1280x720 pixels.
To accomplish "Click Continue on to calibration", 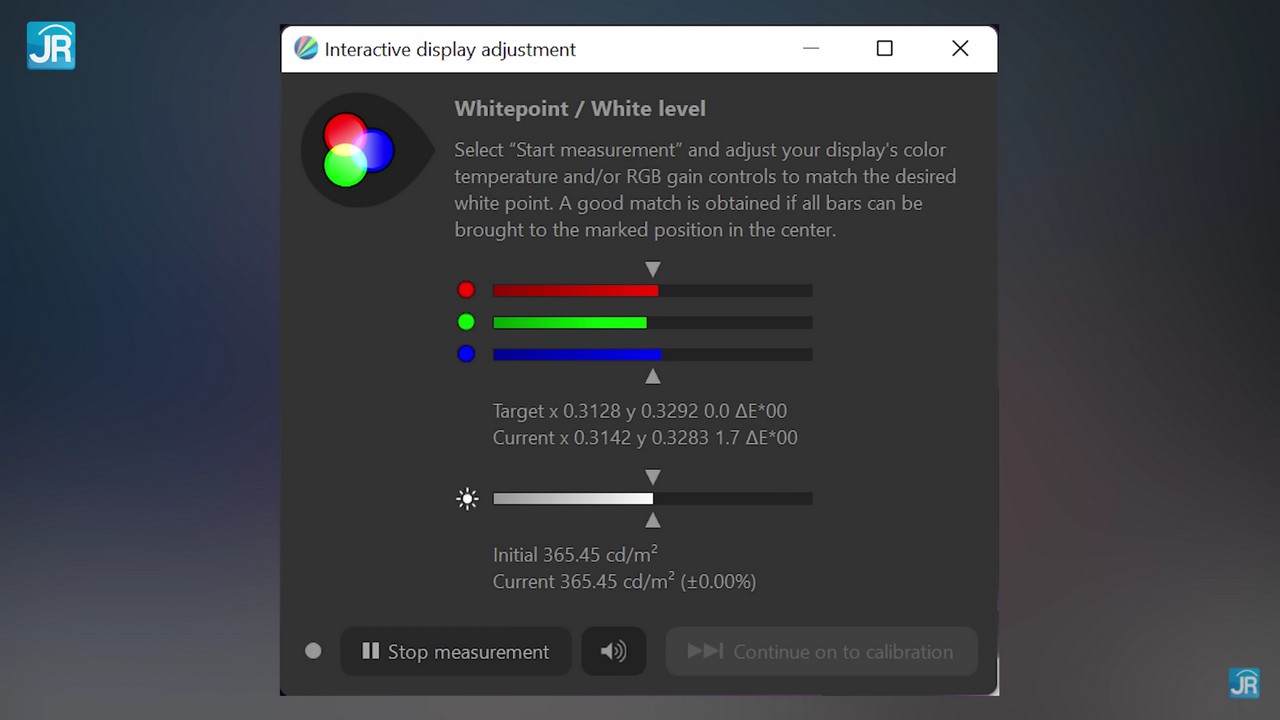I will click(x=821, y=651).
